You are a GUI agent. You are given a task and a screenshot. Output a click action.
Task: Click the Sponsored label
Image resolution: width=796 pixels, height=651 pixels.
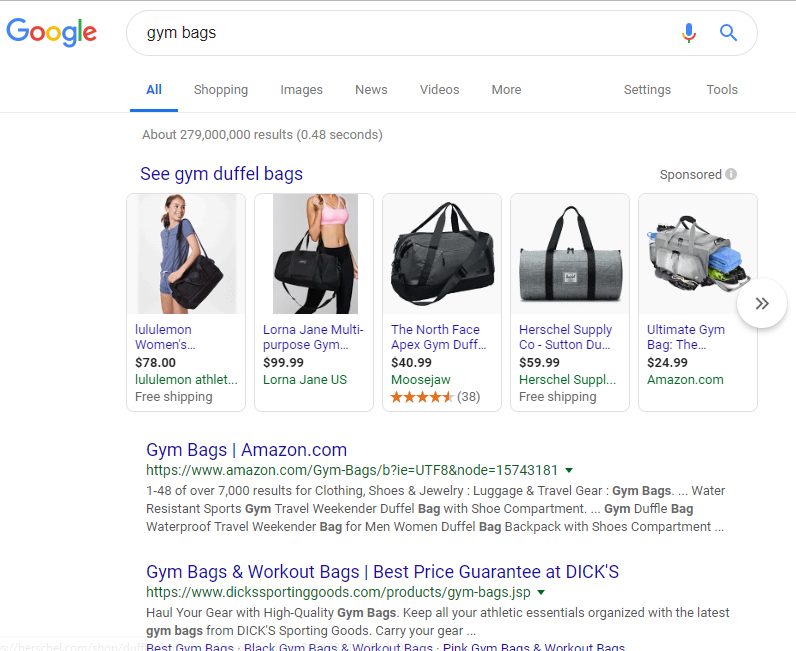[690, 175]
